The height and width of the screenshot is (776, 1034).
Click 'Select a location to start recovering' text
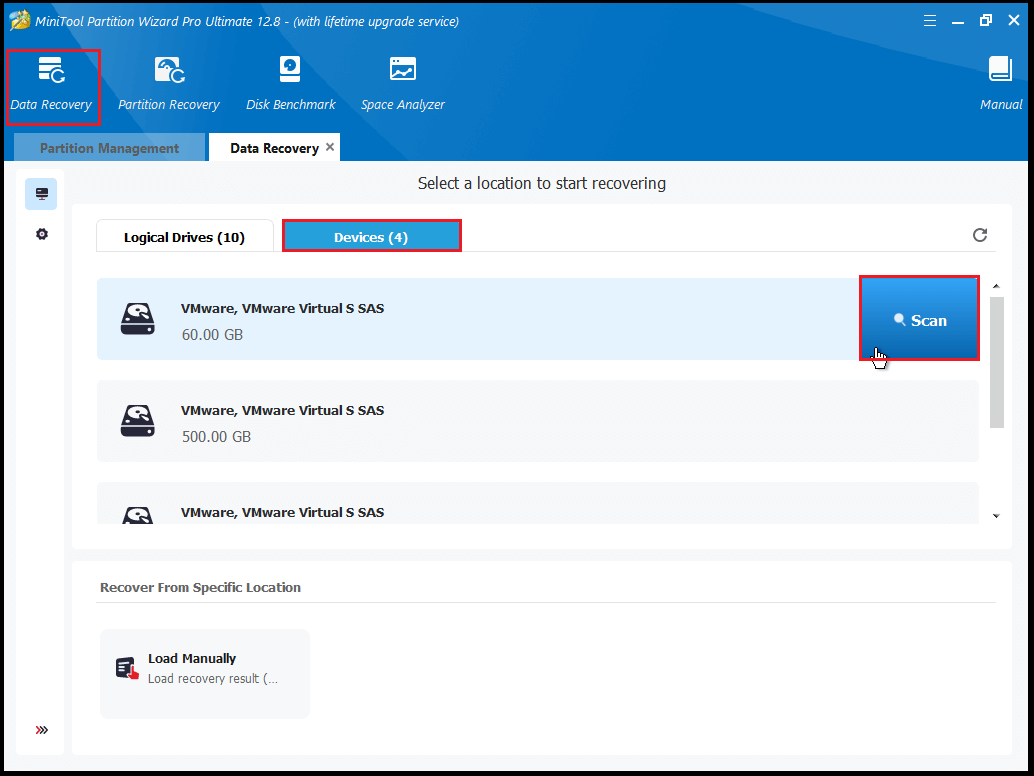click(x=541, y=183)
